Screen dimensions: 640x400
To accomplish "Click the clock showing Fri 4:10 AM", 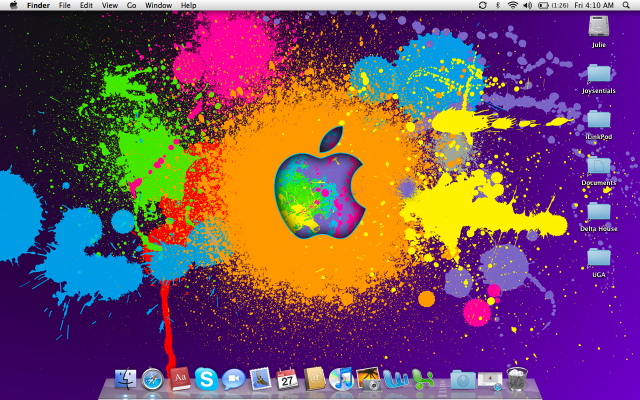I will point(594,5).
